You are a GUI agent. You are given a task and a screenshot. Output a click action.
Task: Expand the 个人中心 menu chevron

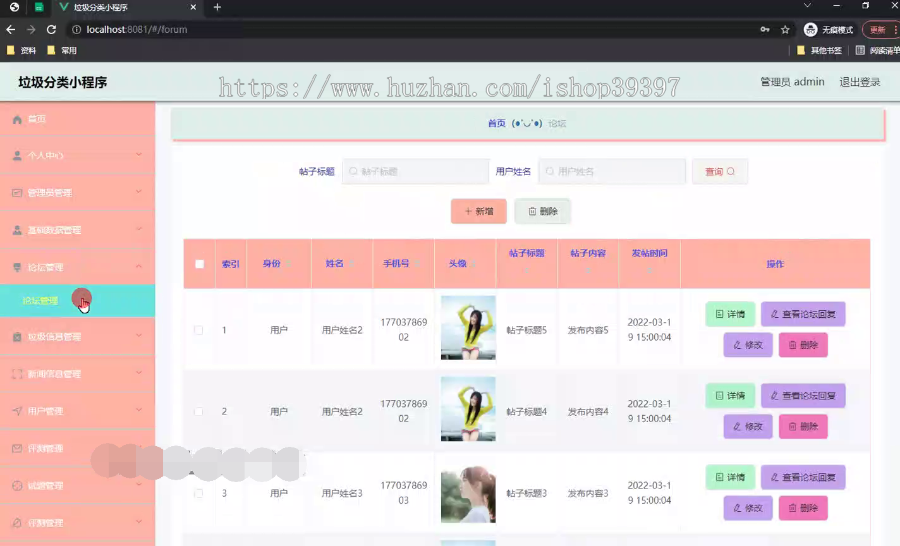[139, 154]
